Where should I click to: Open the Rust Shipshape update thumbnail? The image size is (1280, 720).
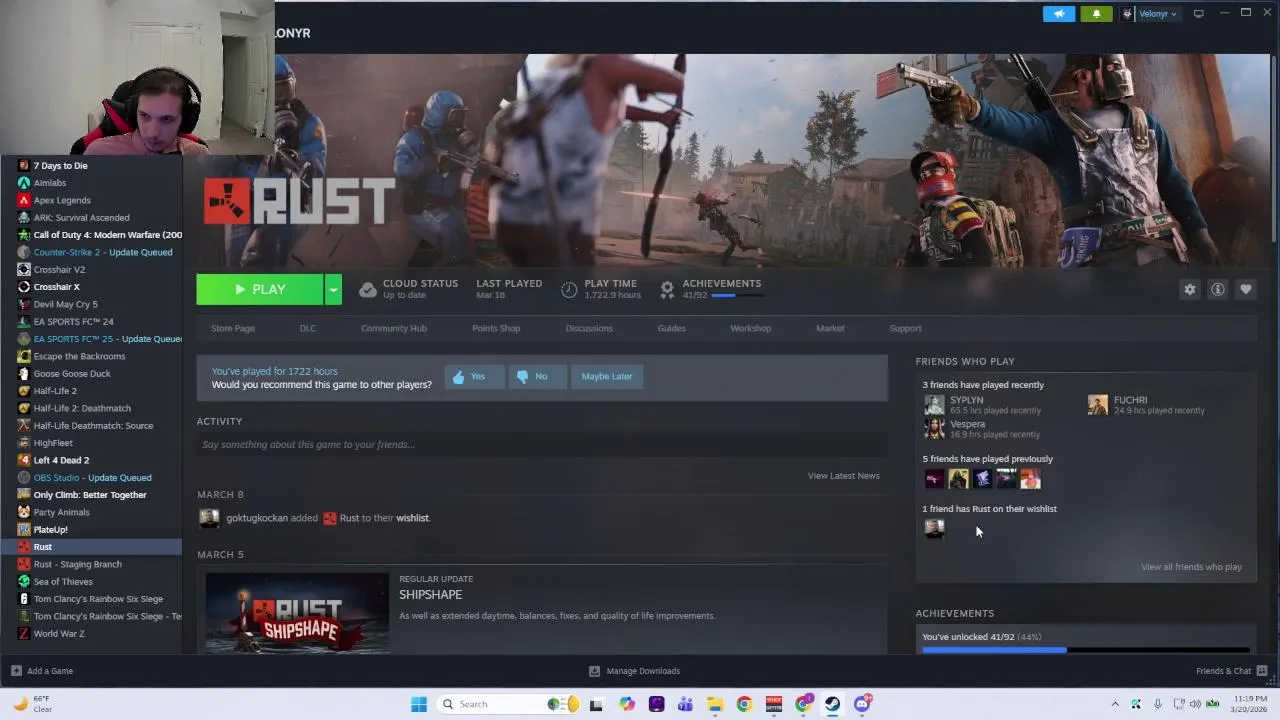297,612
